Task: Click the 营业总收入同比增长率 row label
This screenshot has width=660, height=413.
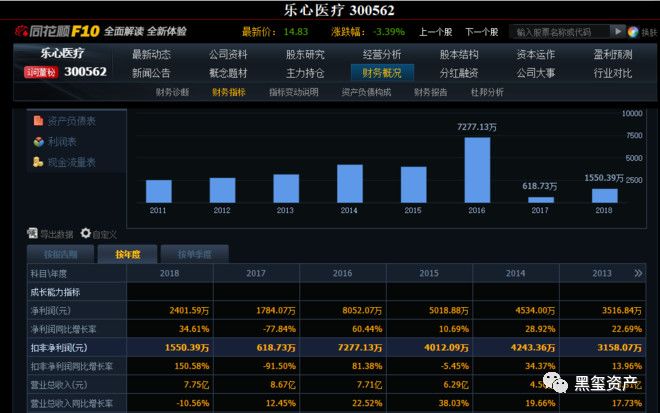Action: tap(72, 403)
